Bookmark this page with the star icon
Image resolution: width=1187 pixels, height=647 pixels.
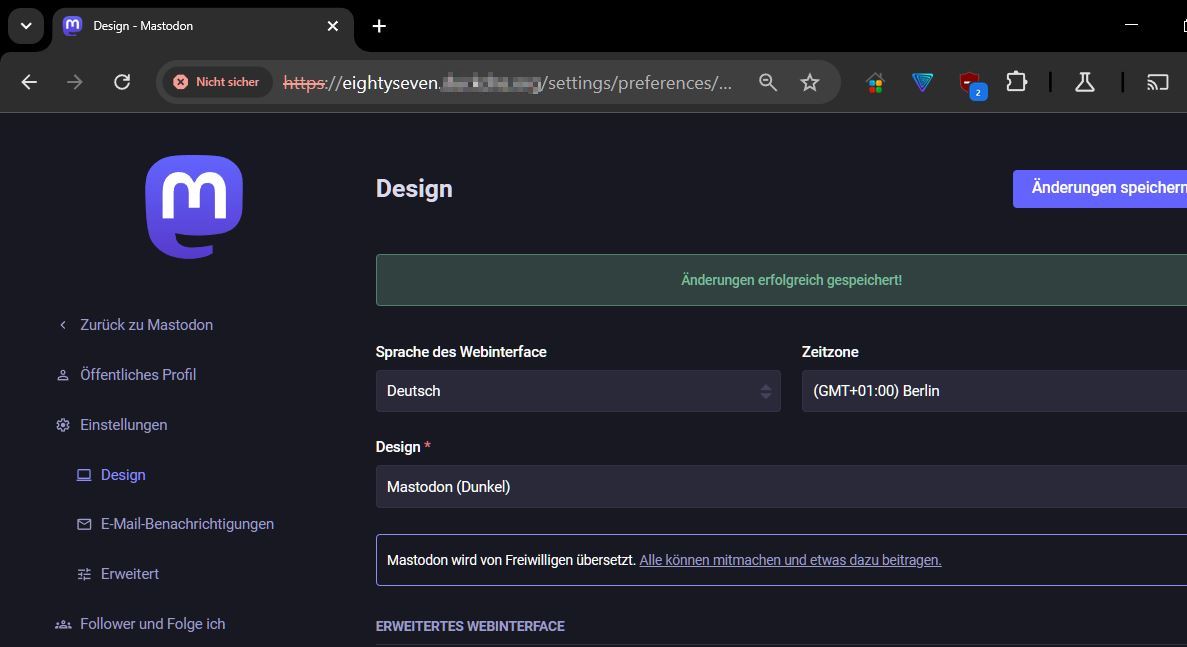tap(810, 82)
